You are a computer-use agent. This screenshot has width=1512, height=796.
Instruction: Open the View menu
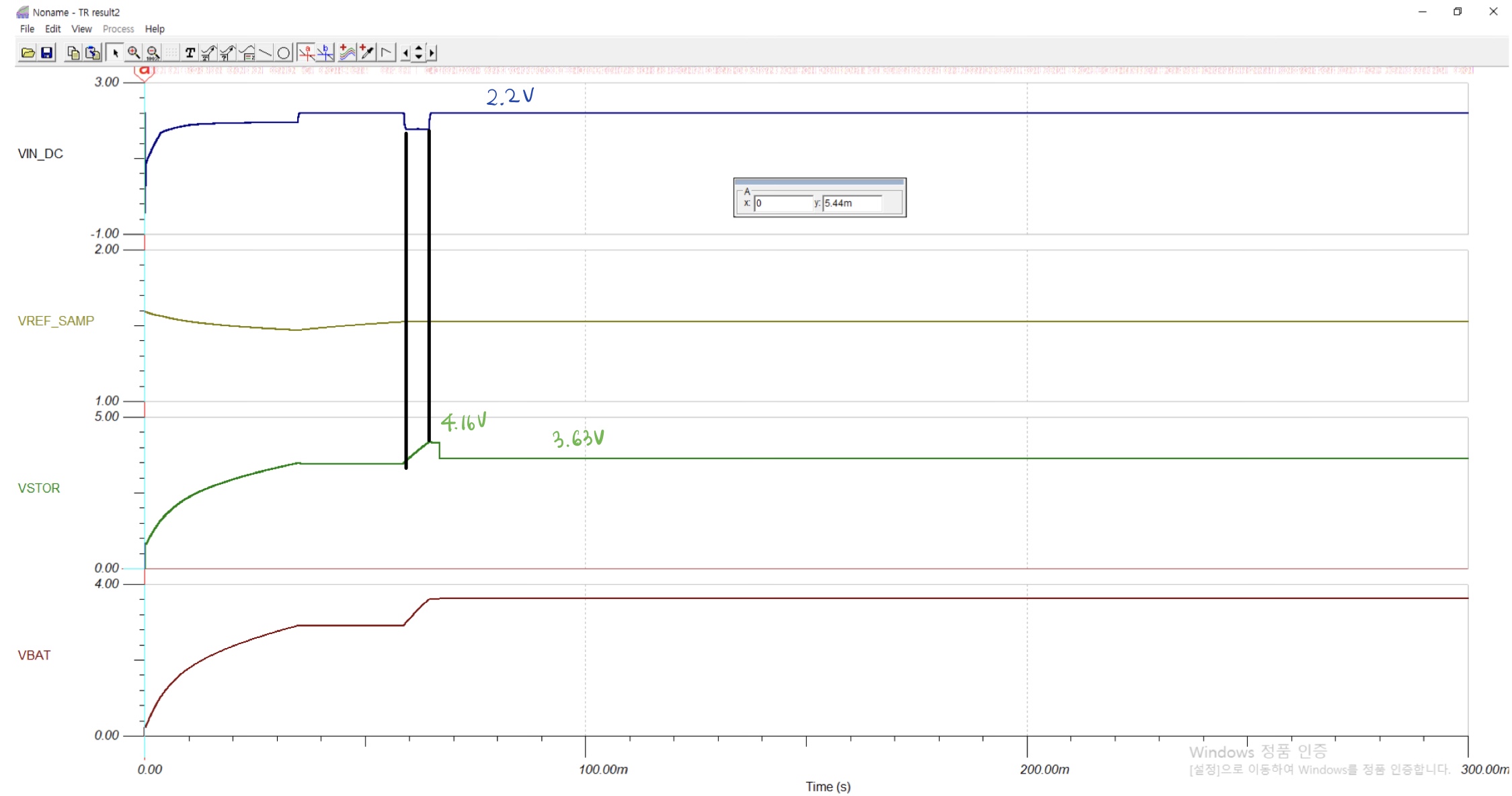tap(81, 29)
